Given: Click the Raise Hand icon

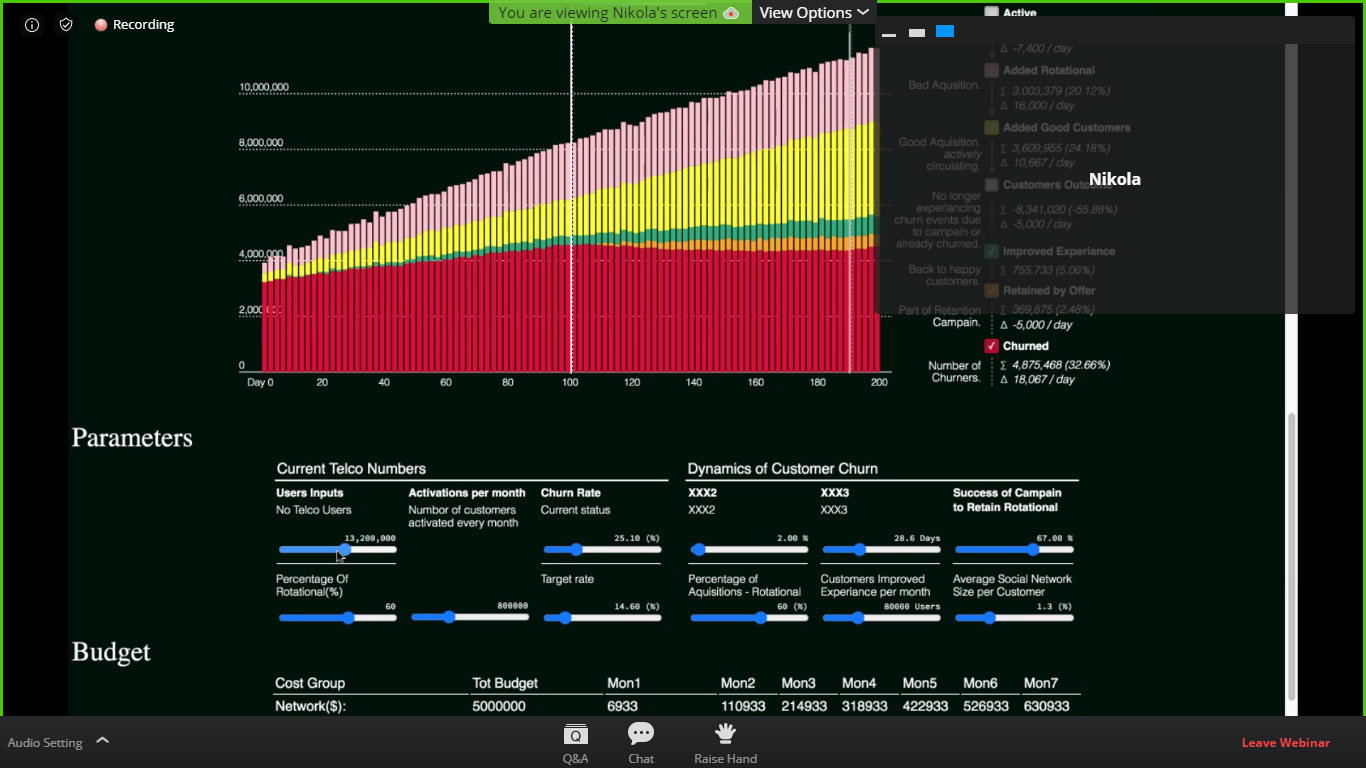Looking at the screenshot, I should click(x=725, y=743).
